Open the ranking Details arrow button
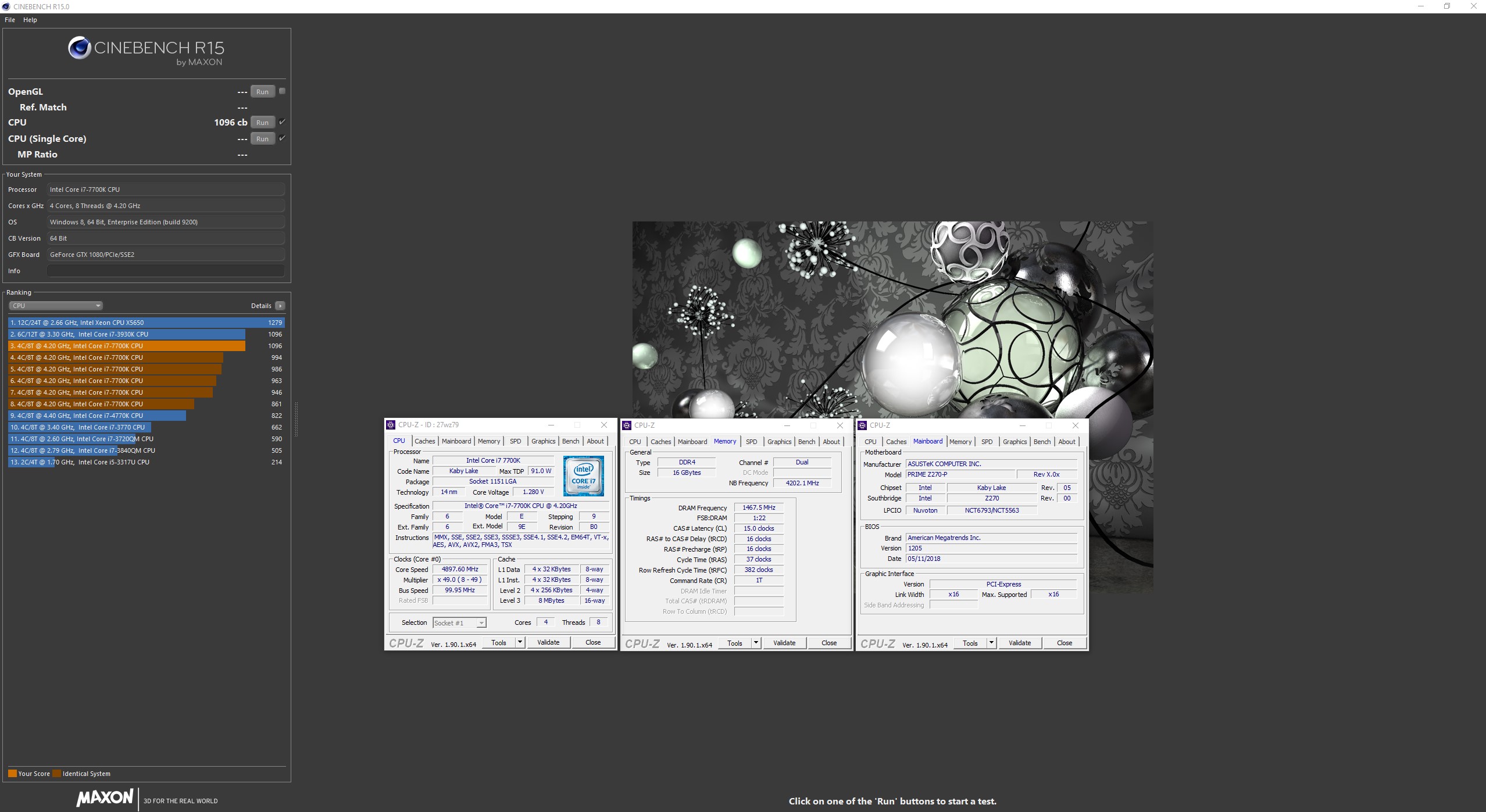Image resolution: width=1486 pixels, height=812 pixels. pyautogui.click(x=280, y=306)
